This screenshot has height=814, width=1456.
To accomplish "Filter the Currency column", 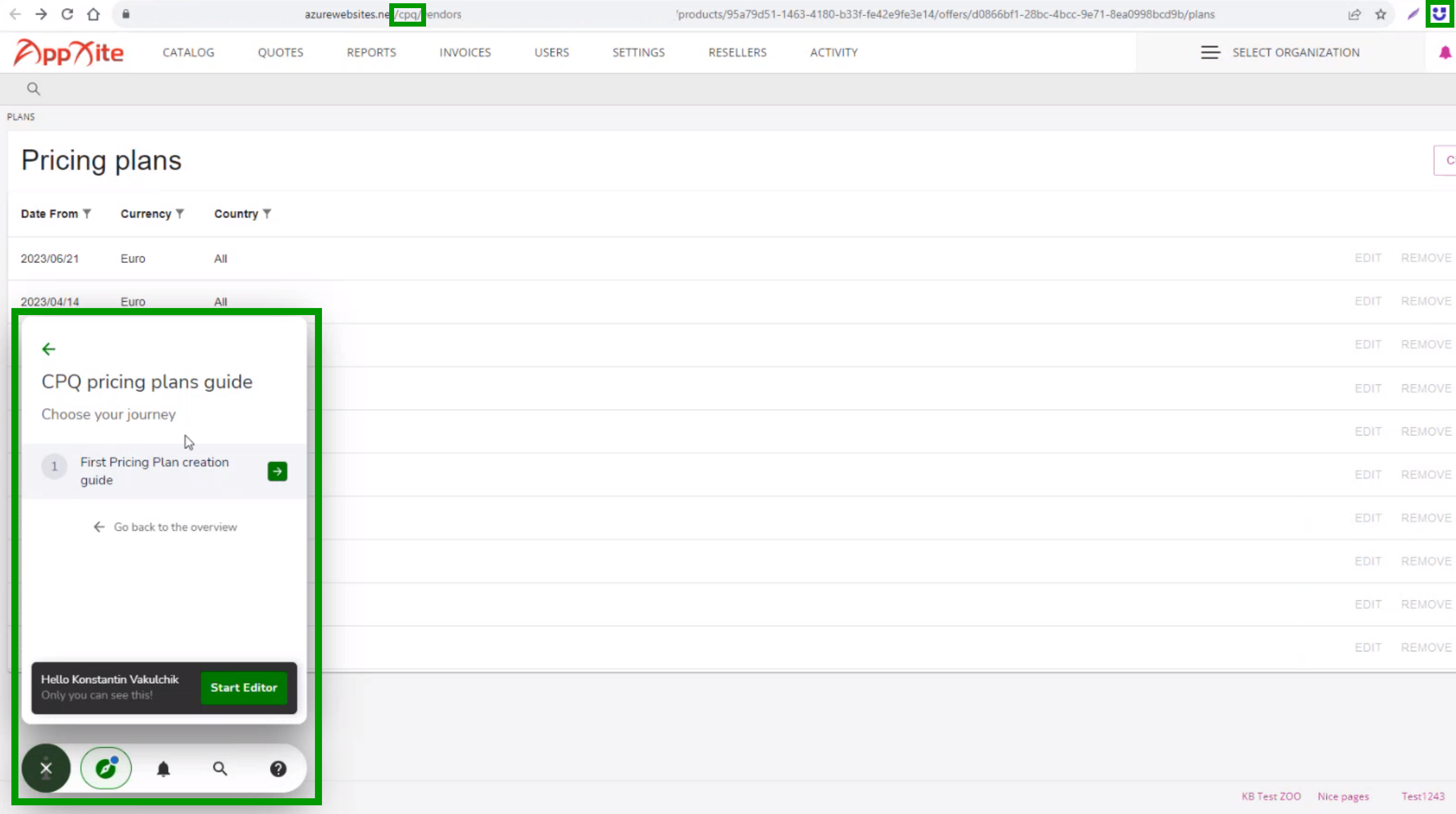I will (180, 214).
